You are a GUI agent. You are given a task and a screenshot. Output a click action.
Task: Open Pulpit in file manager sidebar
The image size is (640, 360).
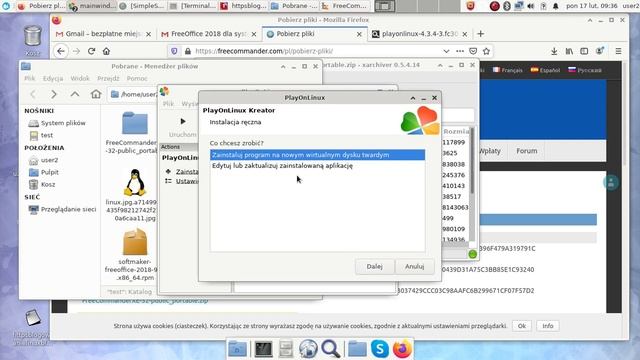pyautogui.click(x=44, y=172)
